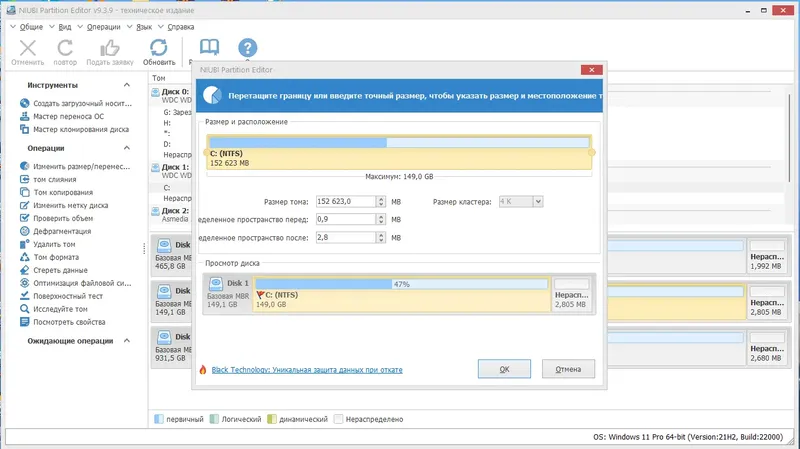Click the volume list vertical scrollbar
The image size is (800, 449).
click(x=790, y=138)
